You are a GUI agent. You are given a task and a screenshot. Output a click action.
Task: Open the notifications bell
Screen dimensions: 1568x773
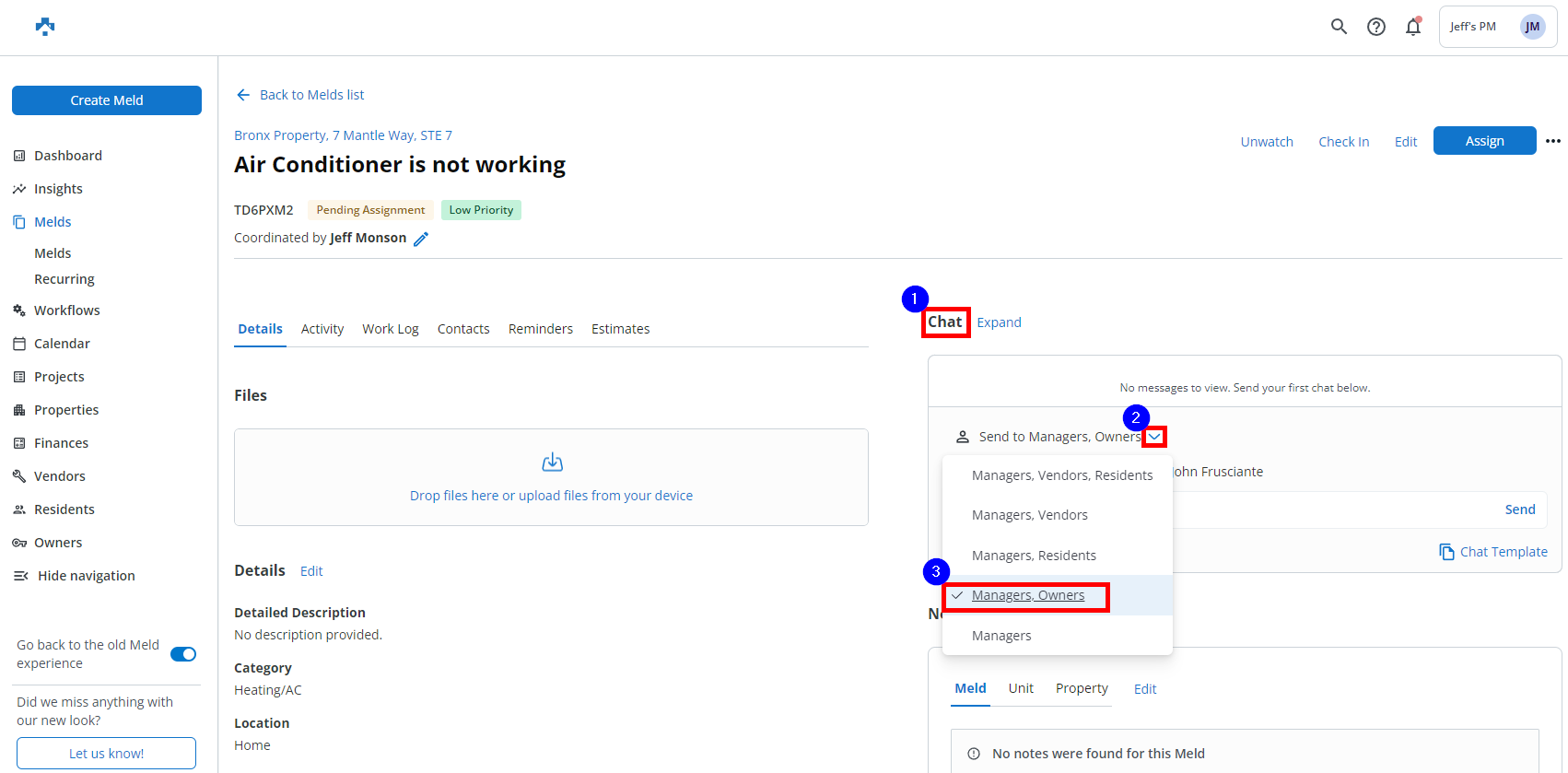[x=1412, y=27]
